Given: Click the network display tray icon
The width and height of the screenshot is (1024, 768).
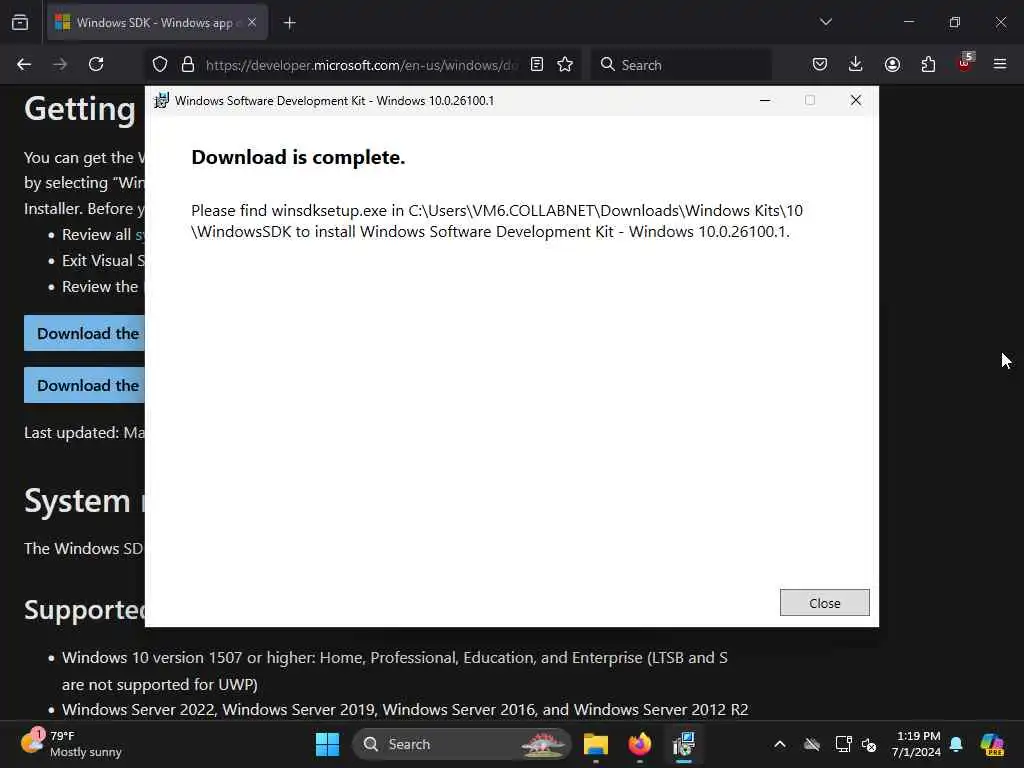Looking at the screenshot, I should pyautogui.click(x=843, y=744).
